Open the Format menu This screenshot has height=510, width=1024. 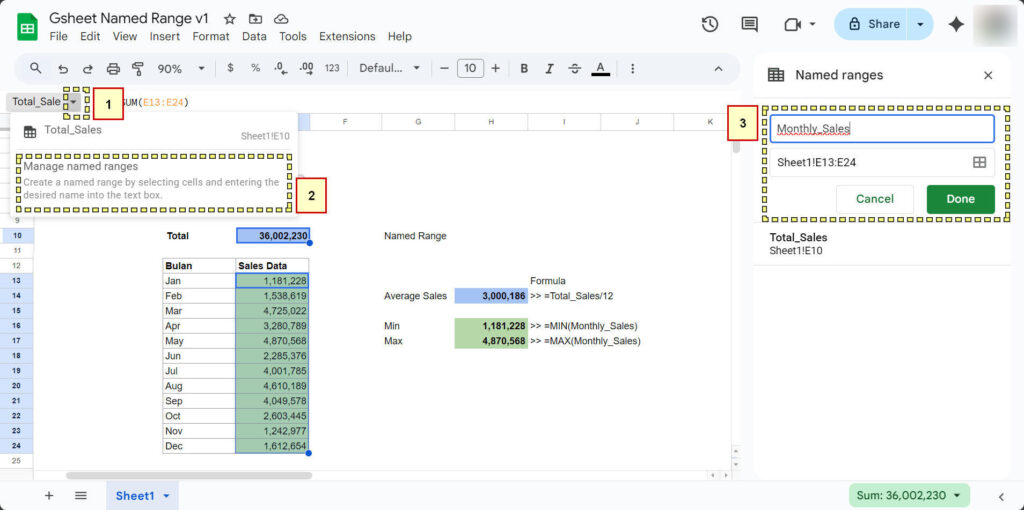(211, 37)
